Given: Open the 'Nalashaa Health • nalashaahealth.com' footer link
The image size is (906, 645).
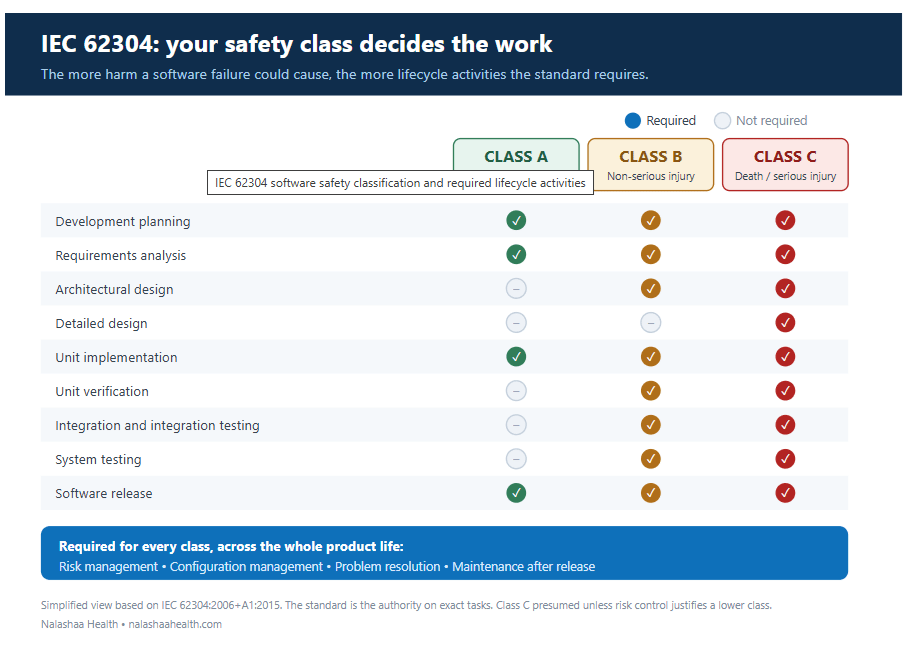Looking at the screenshot, I should (131, 624).
